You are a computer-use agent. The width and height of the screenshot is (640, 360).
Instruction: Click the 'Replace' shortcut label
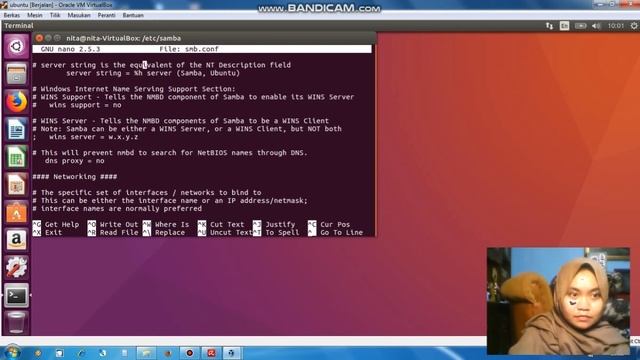170,233
